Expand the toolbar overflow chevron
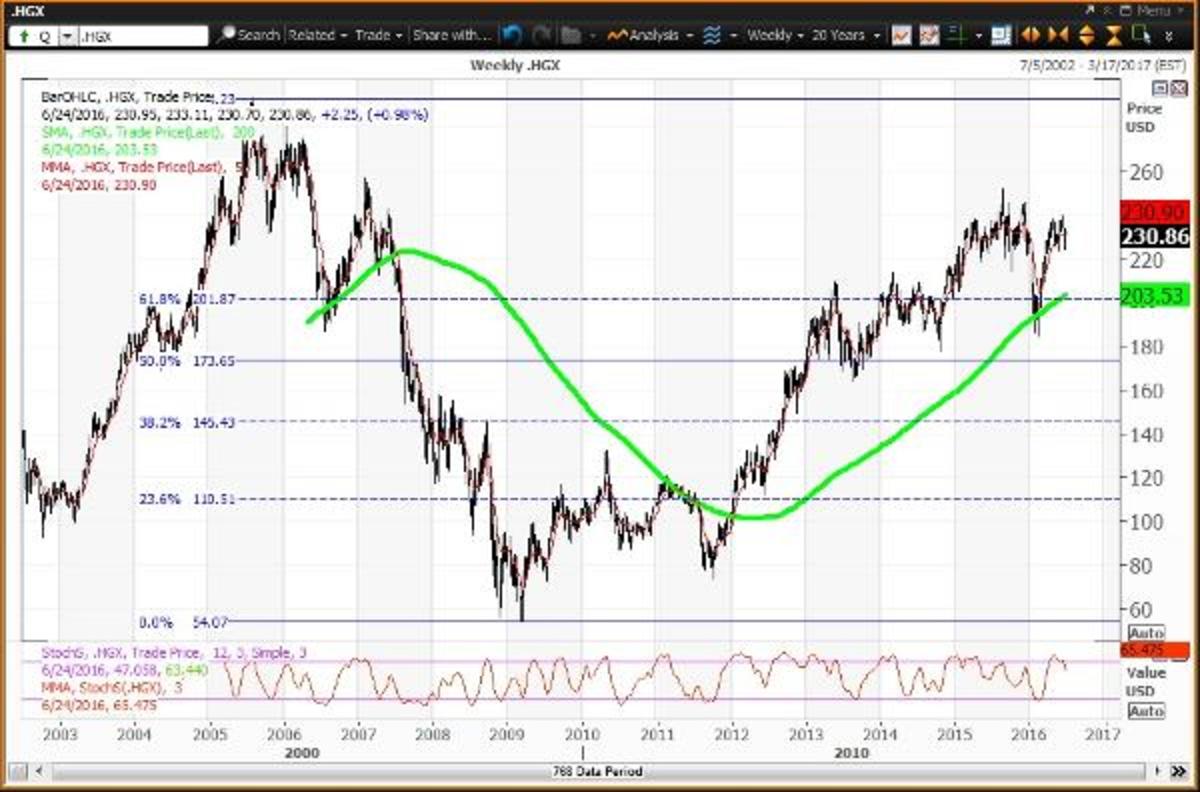Image resolution: width=1200 pixels, height=792 pixels. 1168,35
